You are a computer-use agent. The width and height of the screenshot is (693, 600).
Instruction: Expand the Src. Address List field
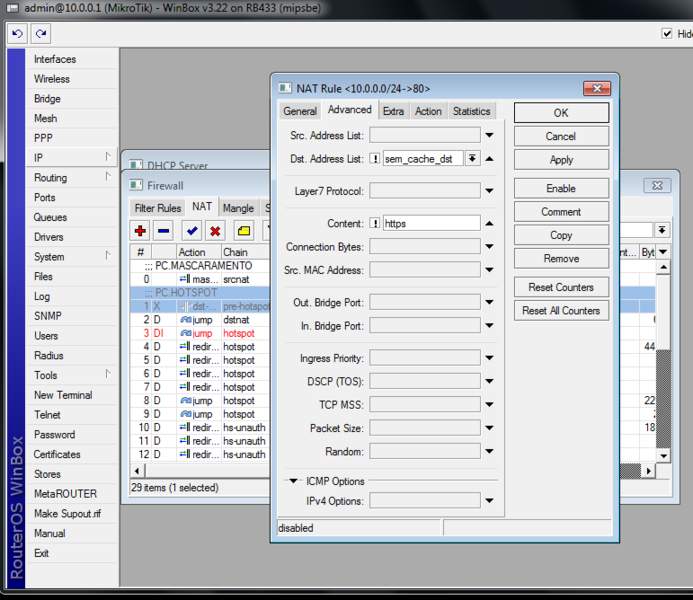pyautogui.click(x=489, y=135)
